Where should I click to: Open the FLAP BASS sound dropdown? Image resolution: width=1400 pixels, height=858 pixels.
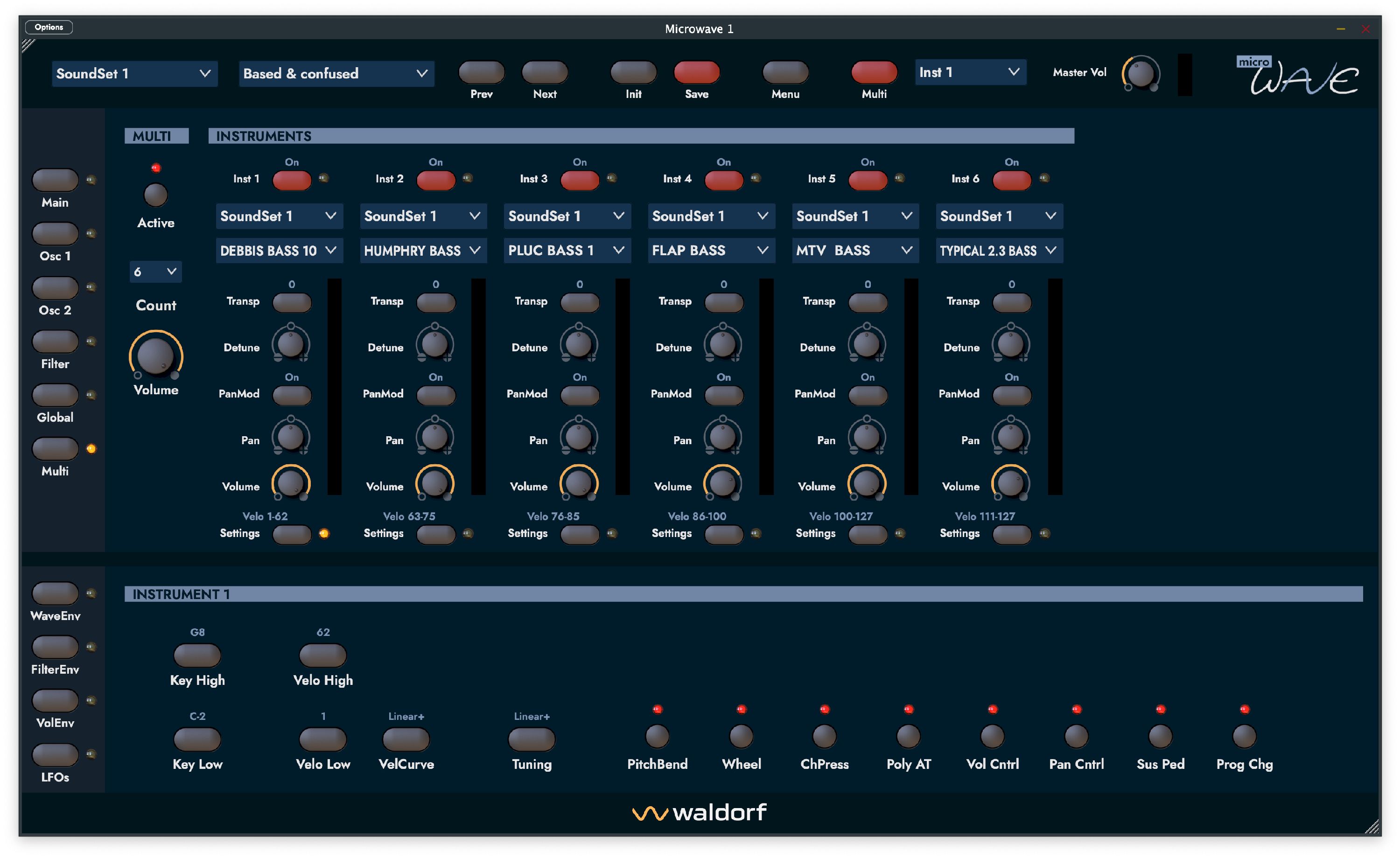[711, 251]
